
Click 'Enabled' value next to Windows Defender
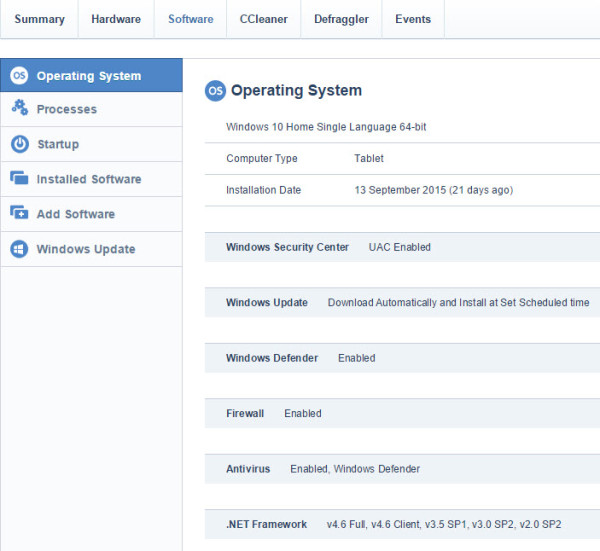coord(357,358)
